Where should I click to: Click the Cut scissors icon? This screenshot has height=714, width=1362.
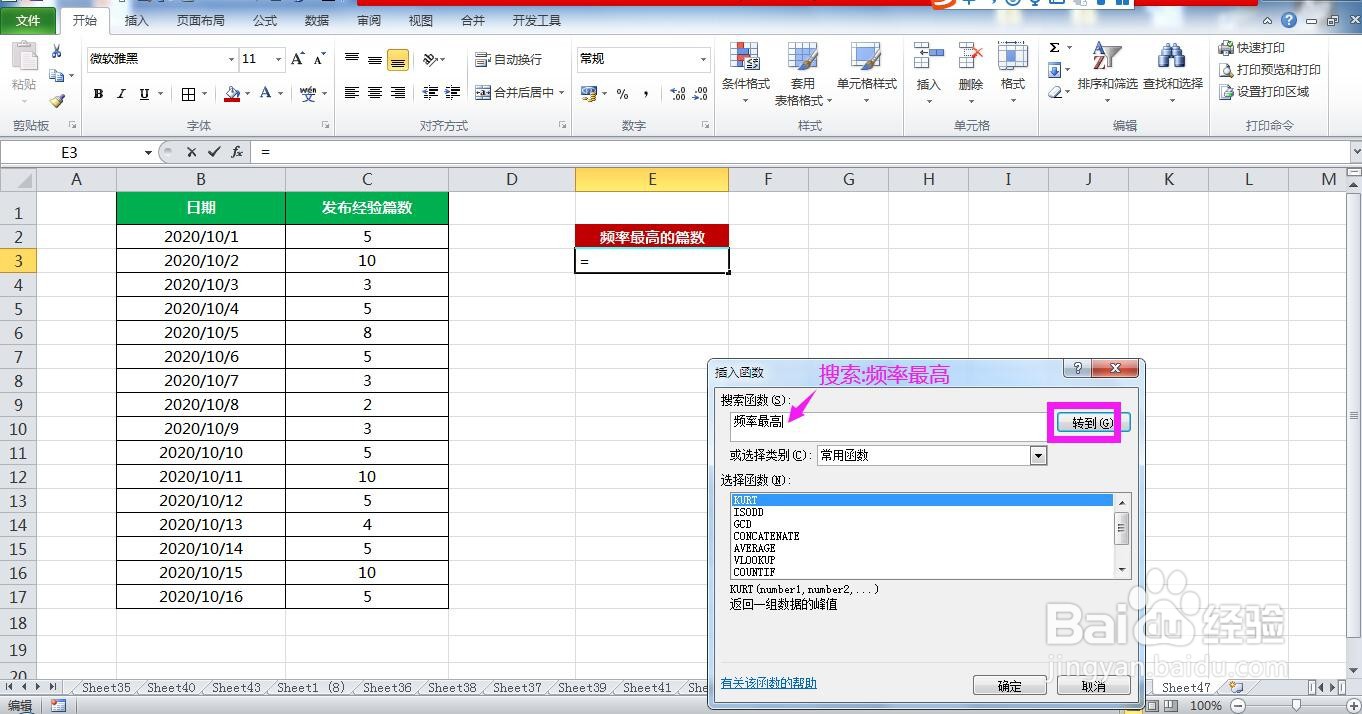(57, 52)
